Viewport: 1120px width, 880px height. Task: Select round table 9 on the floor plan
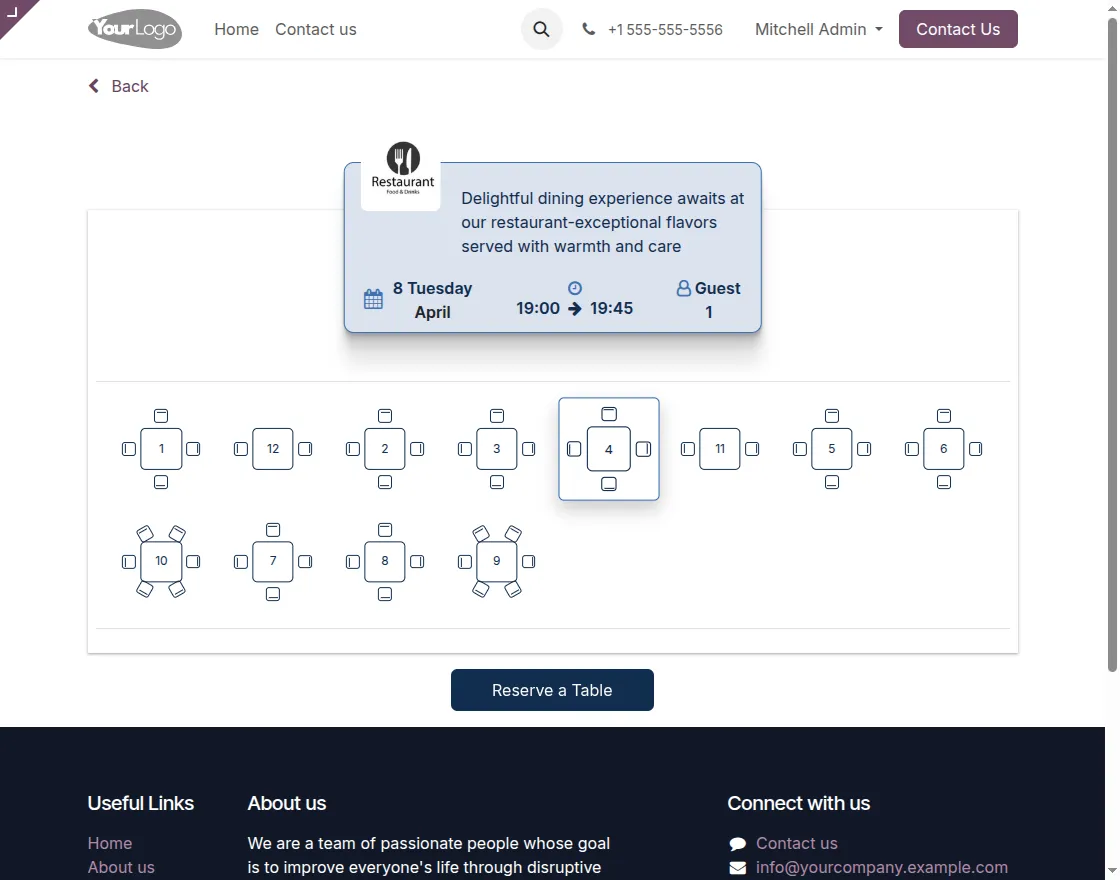pos(496,561)
